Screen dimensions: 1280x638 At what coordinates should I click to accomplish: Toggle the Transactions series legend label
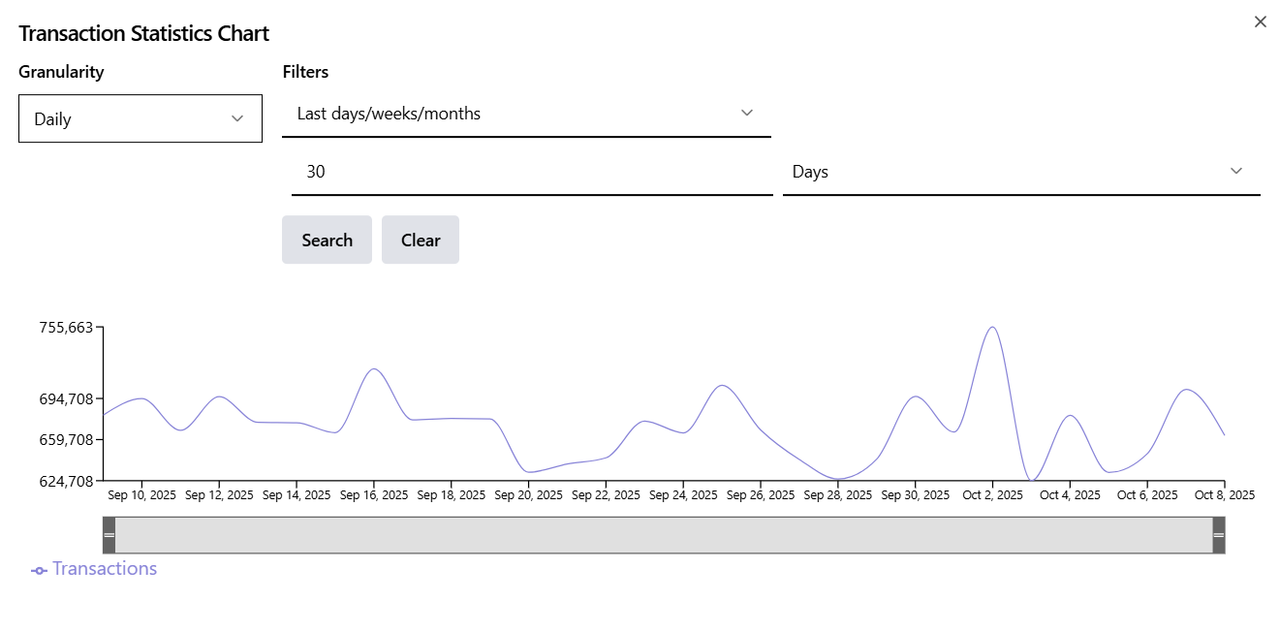coord(105,569)
